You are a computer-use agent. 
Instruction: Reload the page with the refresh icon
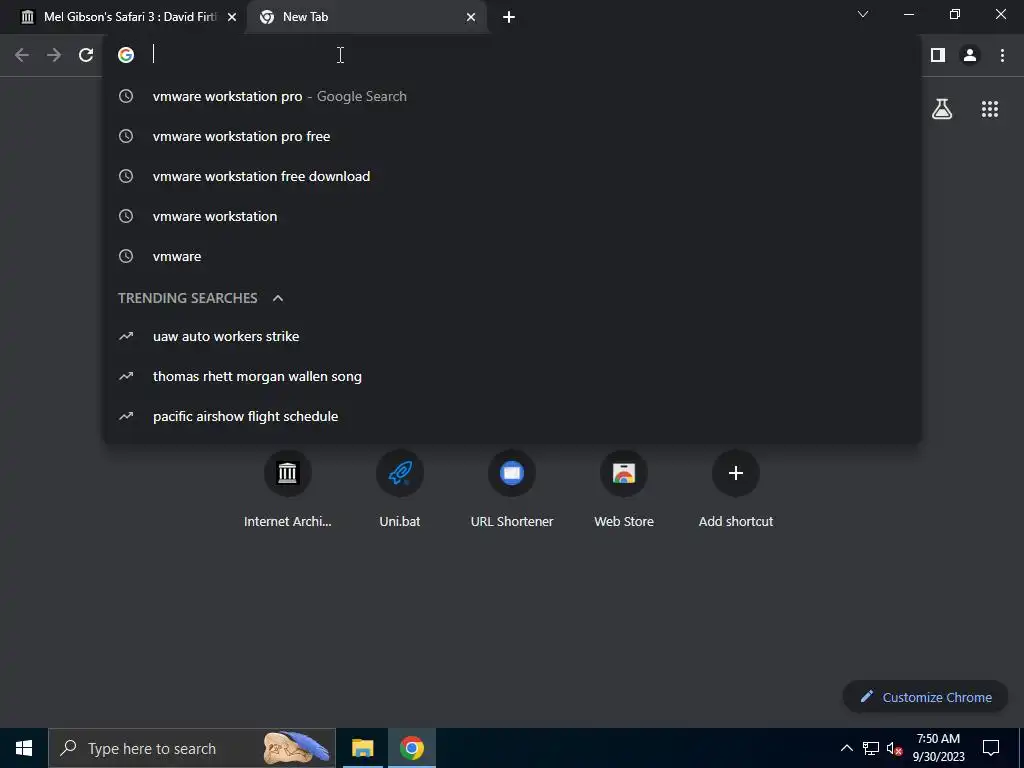coord(86,55)
